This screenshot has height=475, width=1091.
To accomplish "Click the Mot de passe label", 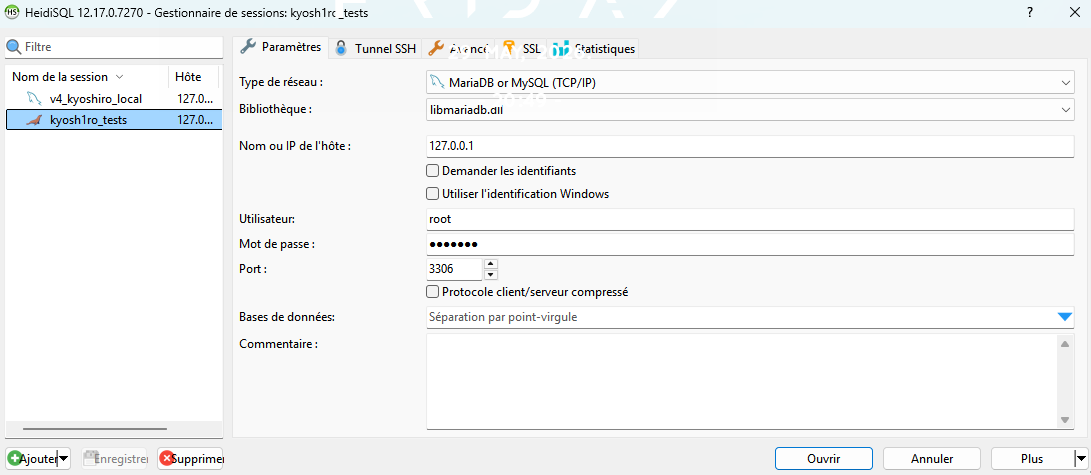I will tap(277, 243).
